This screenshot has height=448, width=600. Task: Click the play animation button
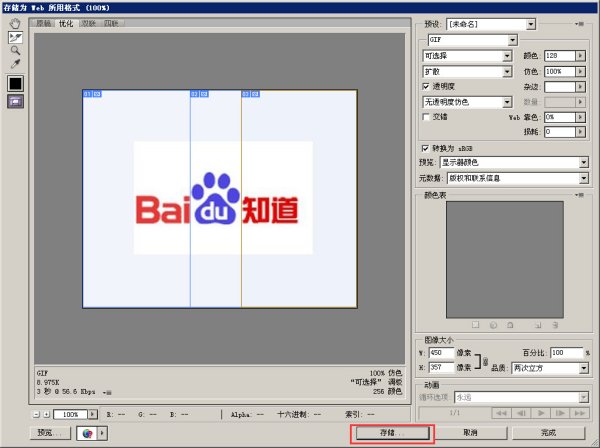pyautogui.click(x=541, y=413)
